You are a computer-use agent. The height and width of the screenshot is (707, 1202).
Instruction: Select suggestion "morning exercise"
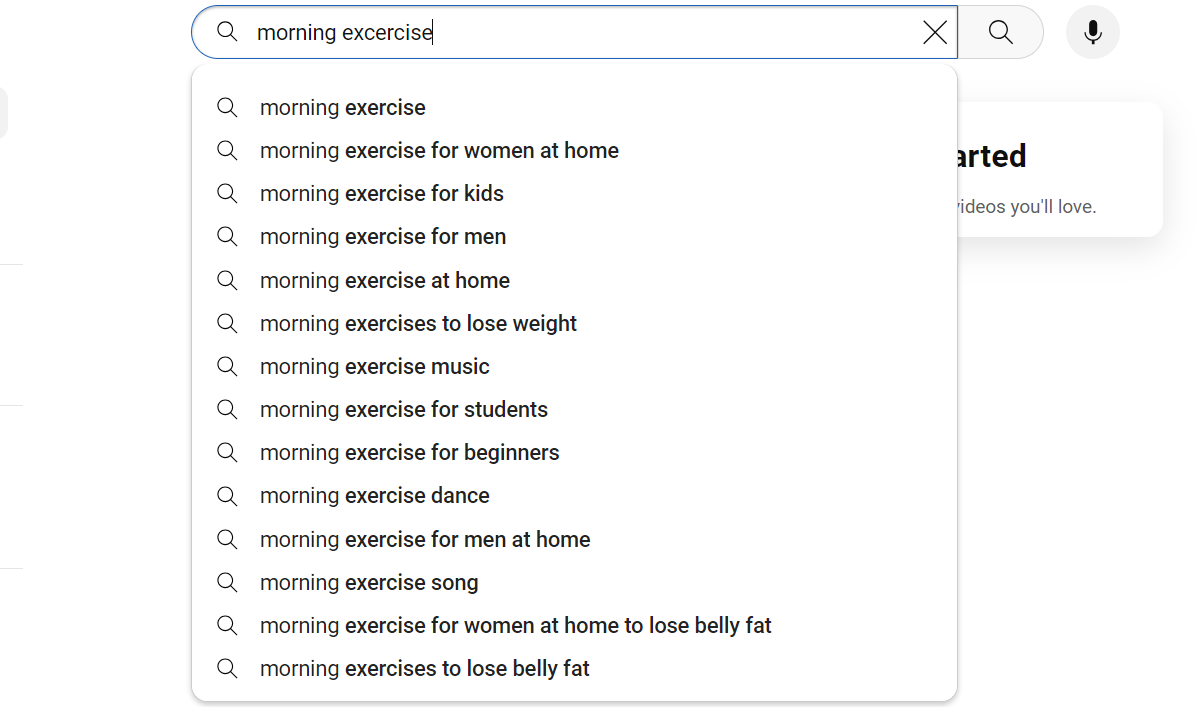coord(343,108)
